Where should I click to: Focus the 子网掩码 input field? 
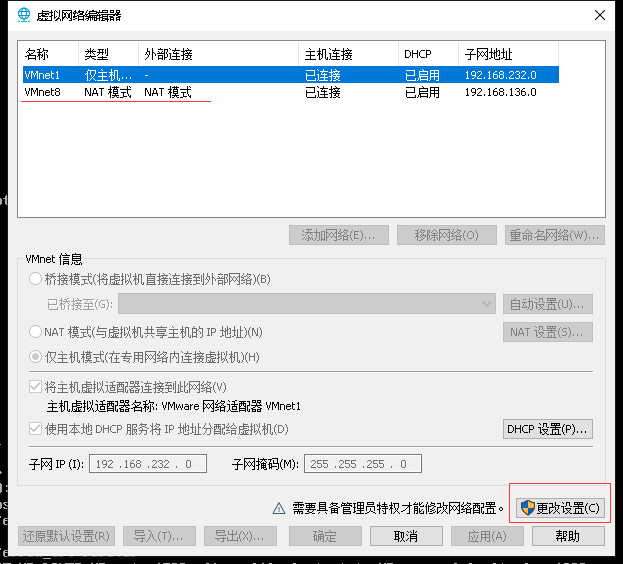tap(363, 464)
